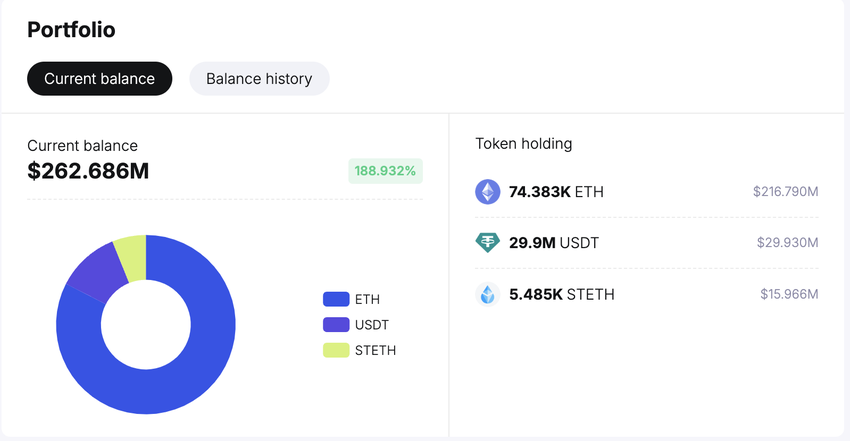Click the Token holding section heading
This screenshot has height=441, width=850.
click(523, 143)
